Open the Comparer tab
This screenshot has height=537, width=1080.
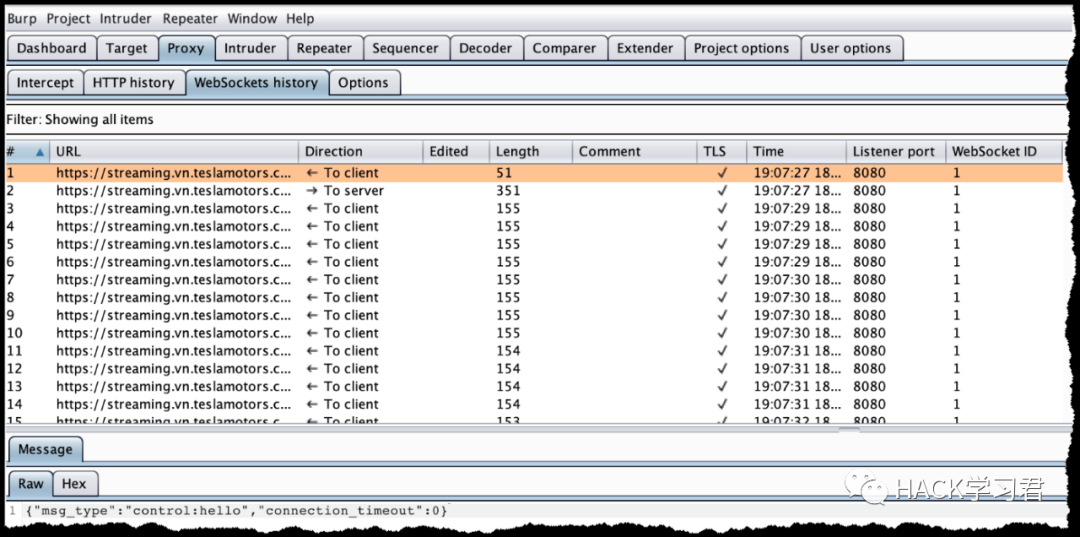(x=564, y=48)
